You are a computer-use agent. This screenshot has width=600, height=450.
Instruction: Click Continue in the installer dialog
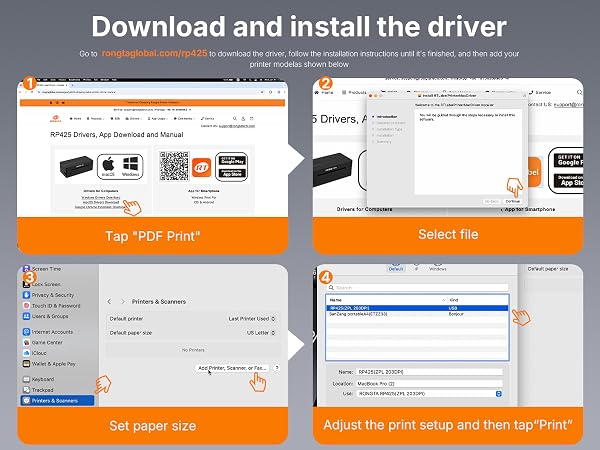coord(512,201)
